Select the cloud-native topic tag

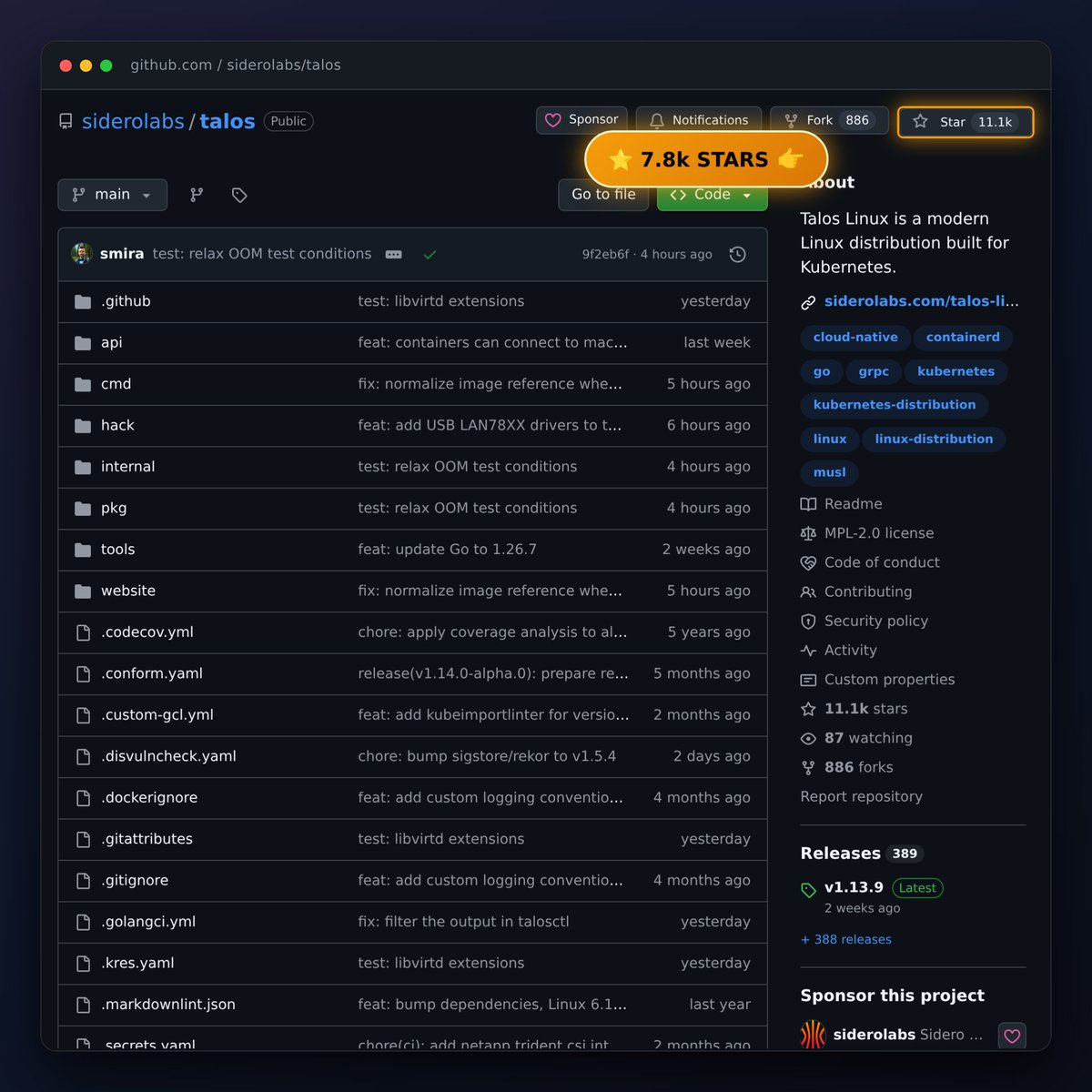click(855, 338)
